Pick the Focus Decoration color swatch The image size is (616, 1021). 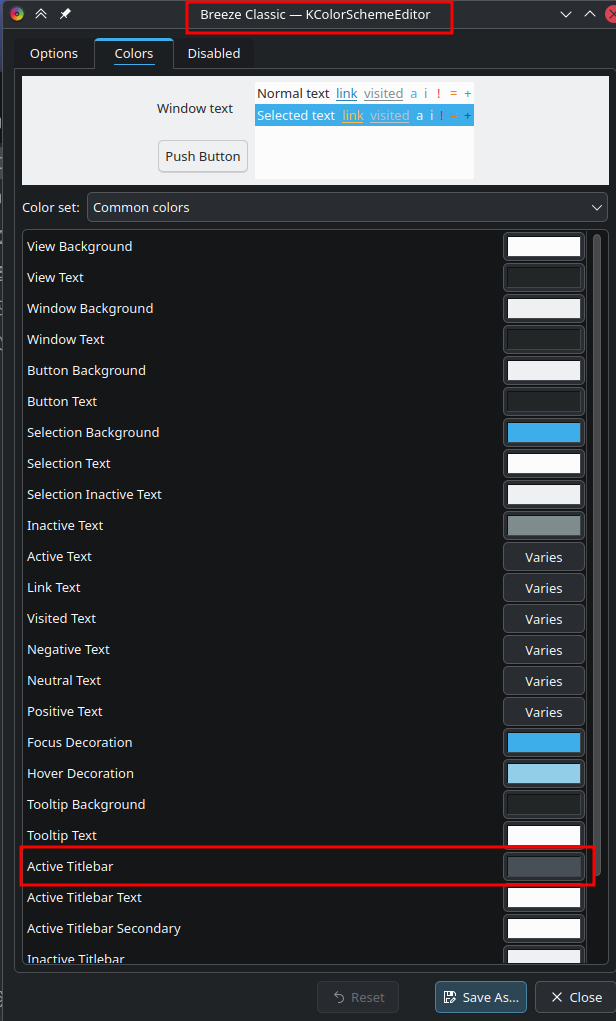(544, 743)
